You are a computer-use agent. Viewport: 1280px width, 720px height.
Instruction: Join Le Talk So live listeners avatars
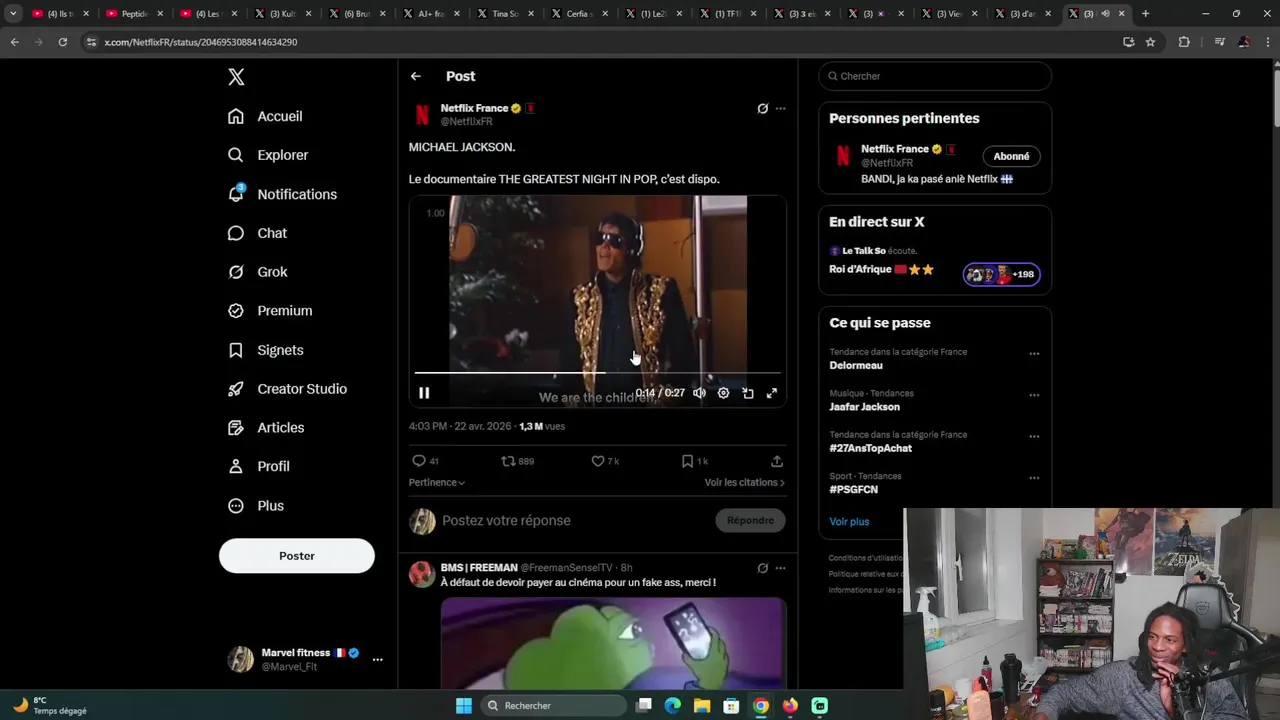(1001, 274)
